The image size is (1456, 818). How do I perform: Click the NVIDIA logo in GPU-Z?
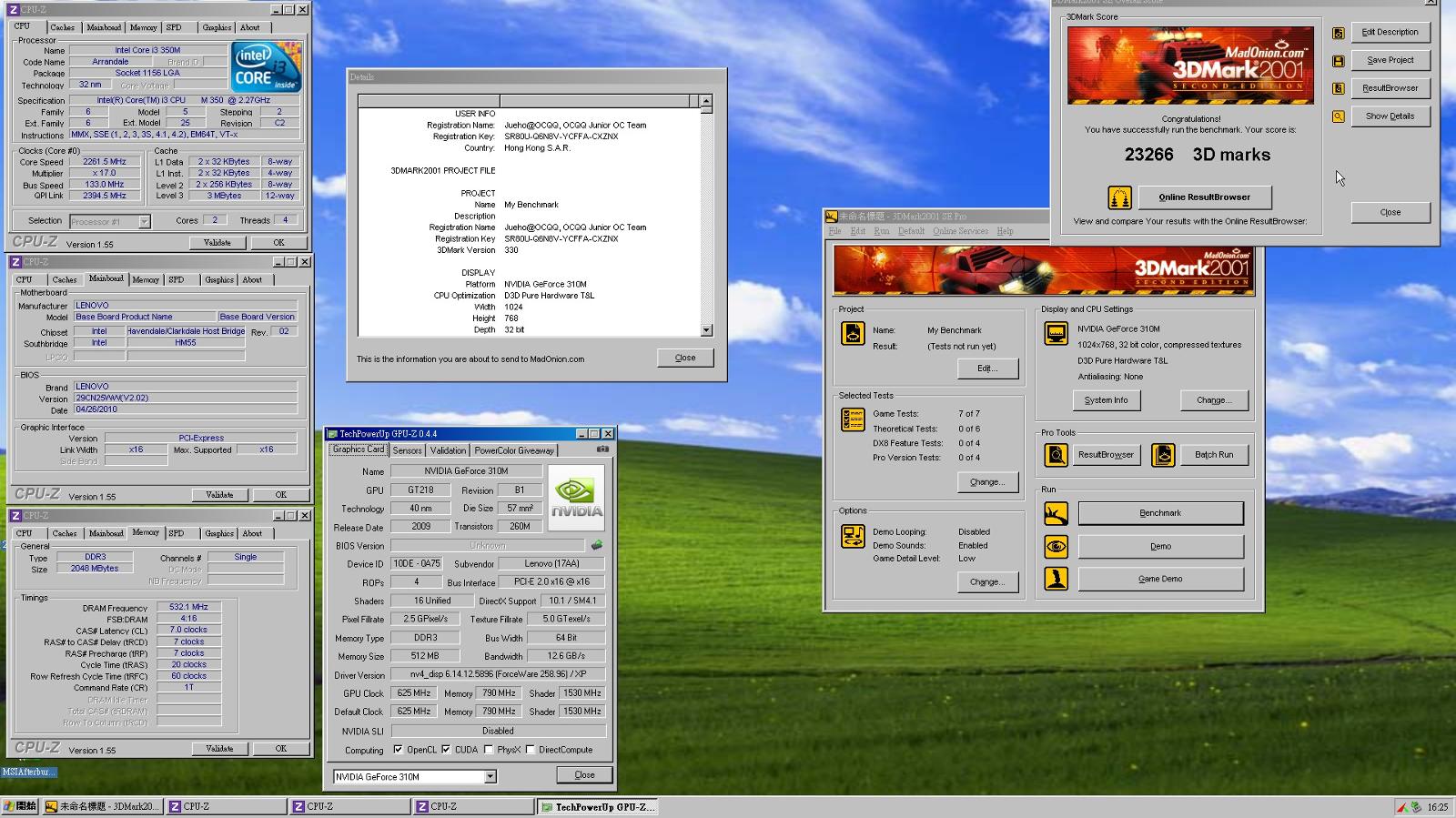576,498
